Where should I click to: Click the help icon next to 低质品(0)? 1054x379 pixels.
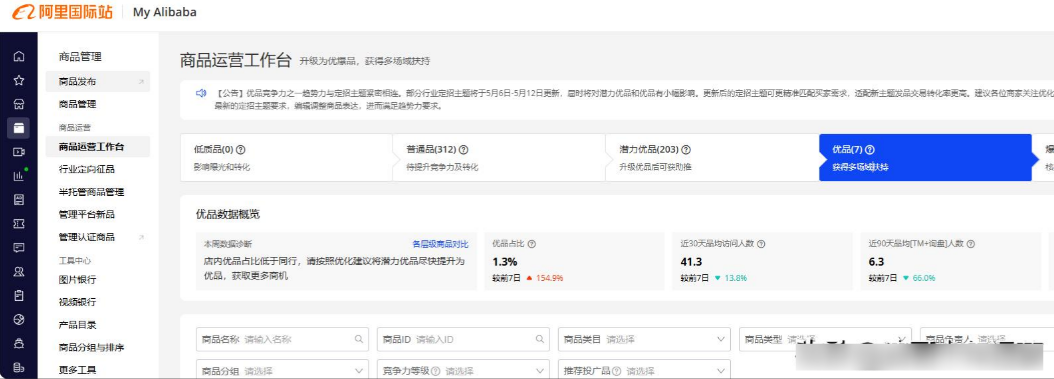click(x=241, y=150)
